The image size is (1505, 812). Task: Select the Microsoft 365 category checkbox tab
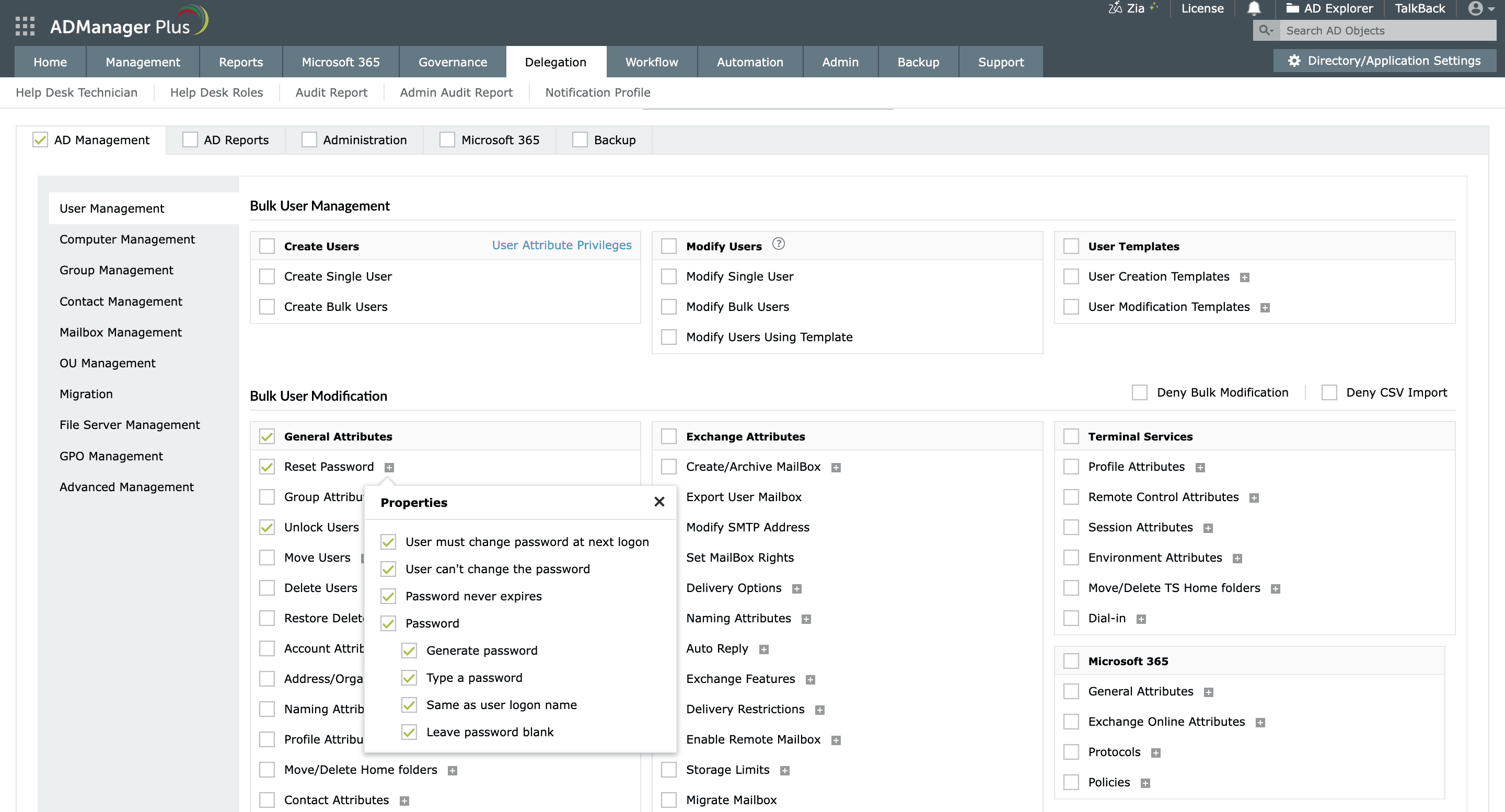click(447, 140)
